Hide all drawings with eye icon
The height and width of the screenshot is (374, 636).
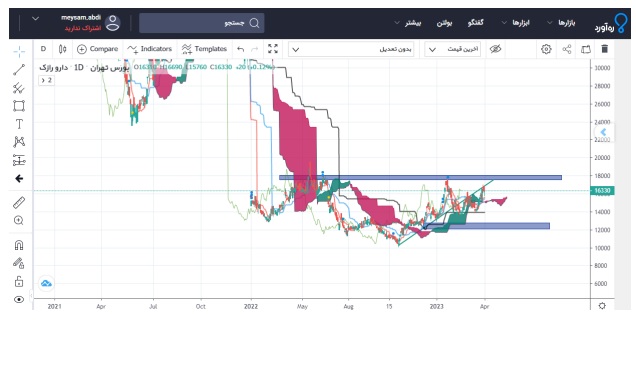[19, 299]
